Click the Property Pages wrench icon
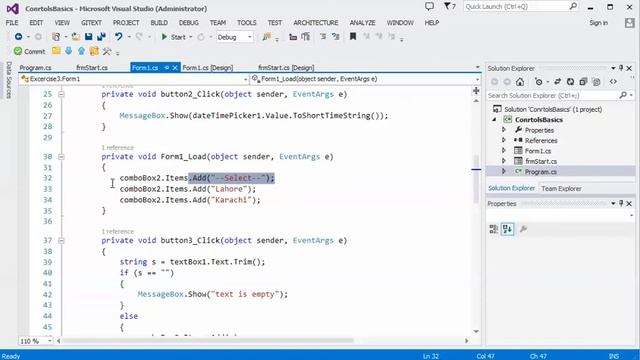 coord(523,229)
